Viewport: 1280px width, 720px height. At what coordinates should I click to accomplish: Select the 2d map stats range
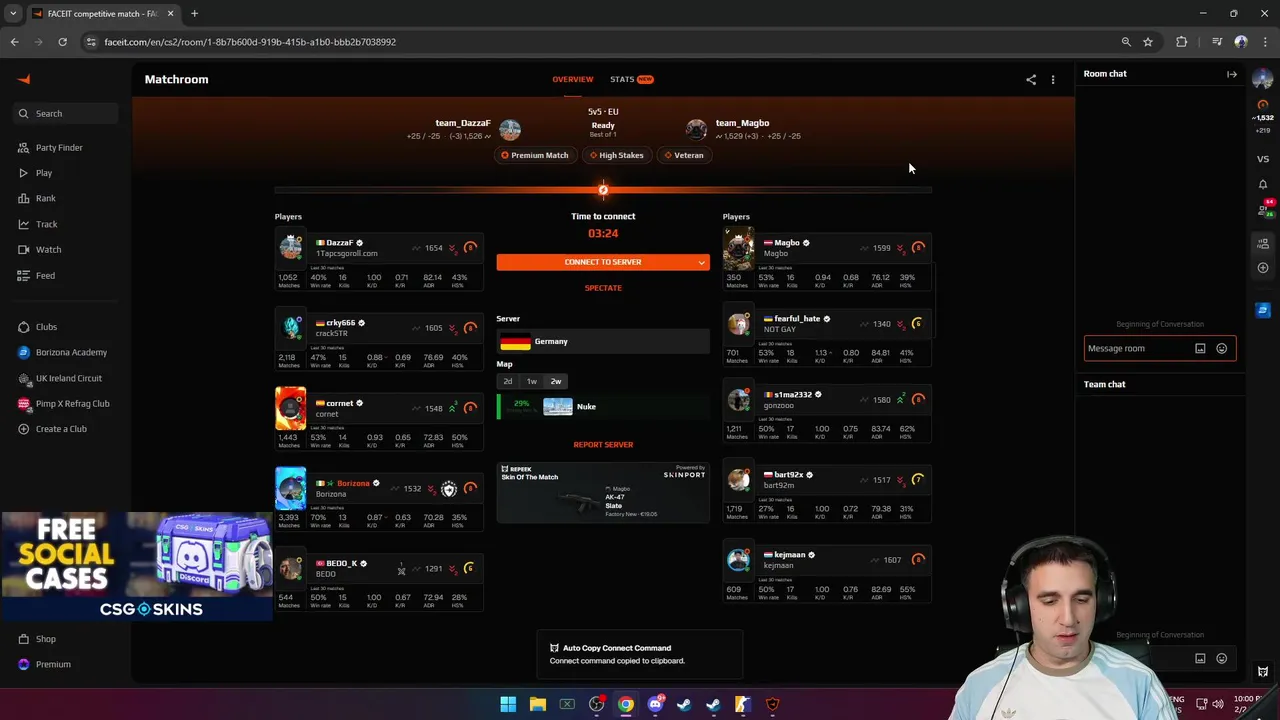508,381
